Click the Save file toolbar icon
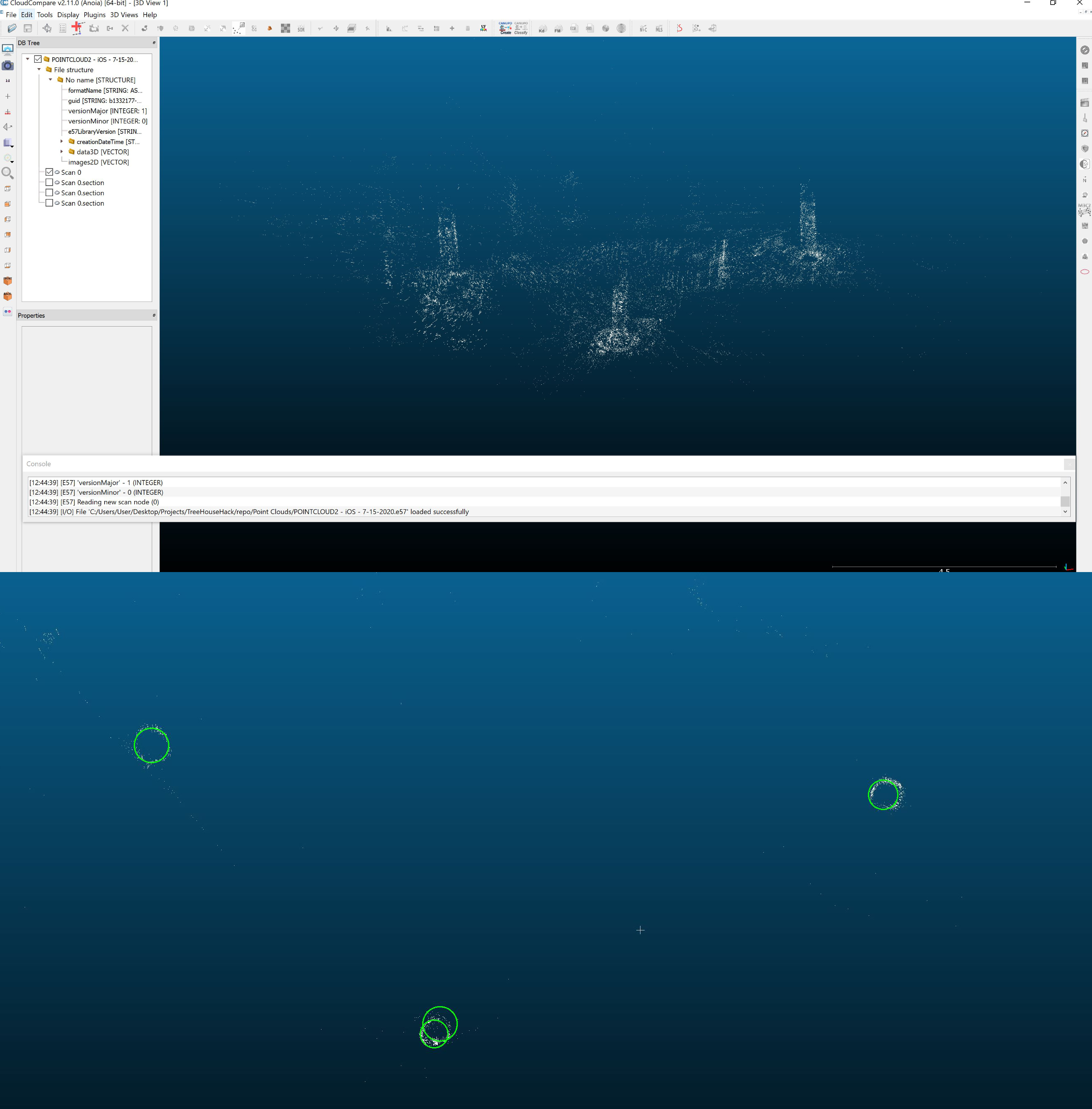Screen dimensions: 1092x1109 pyautogui.click(x=28, y=28)
